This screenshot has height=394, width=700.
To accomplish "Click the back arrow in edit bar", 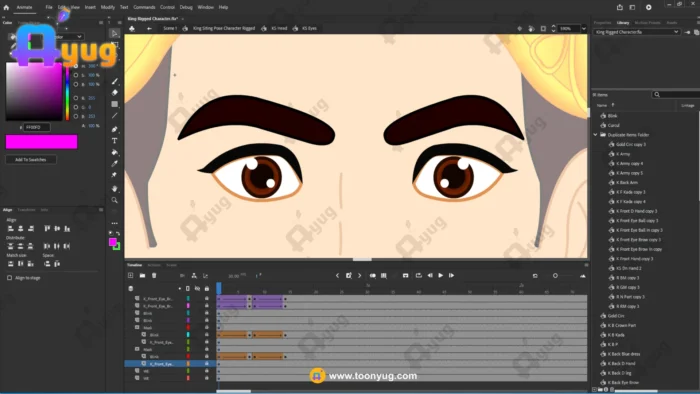I will pyautogui.click(x=149, y=29).
